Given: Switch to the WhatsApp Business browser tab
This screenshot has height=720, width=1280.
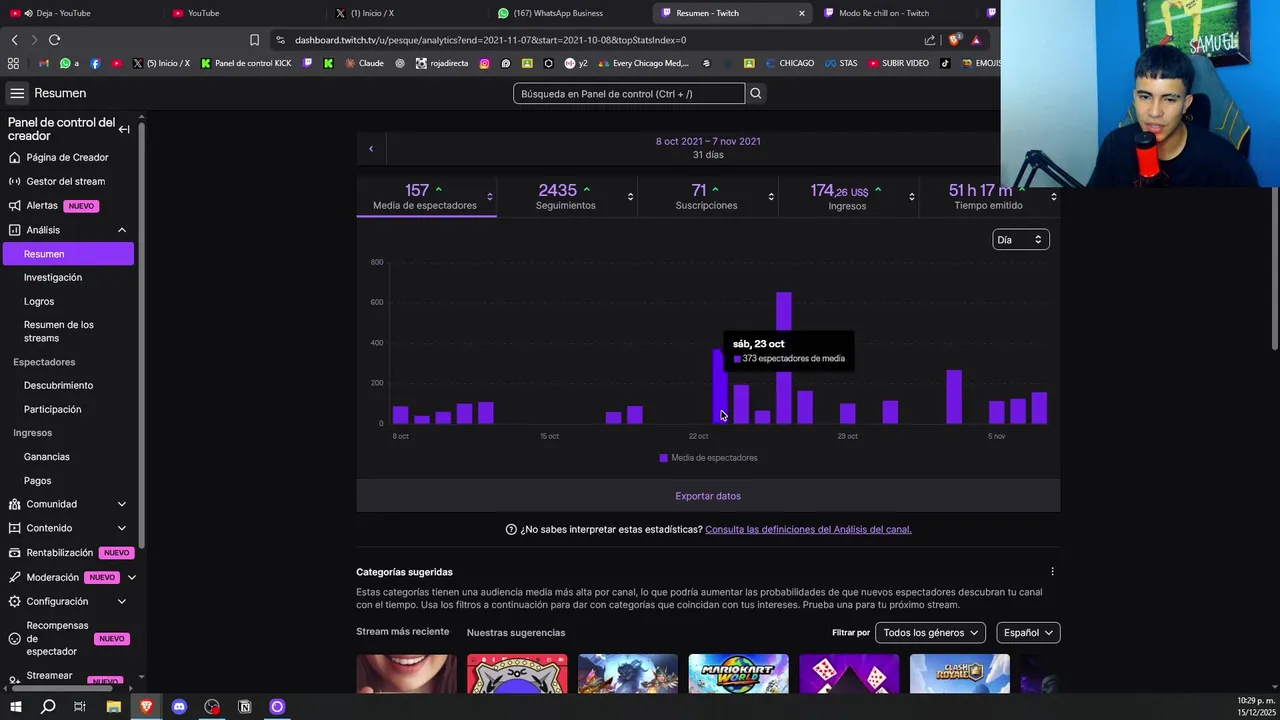Looking at the screenshot, I should click(567, 13).
